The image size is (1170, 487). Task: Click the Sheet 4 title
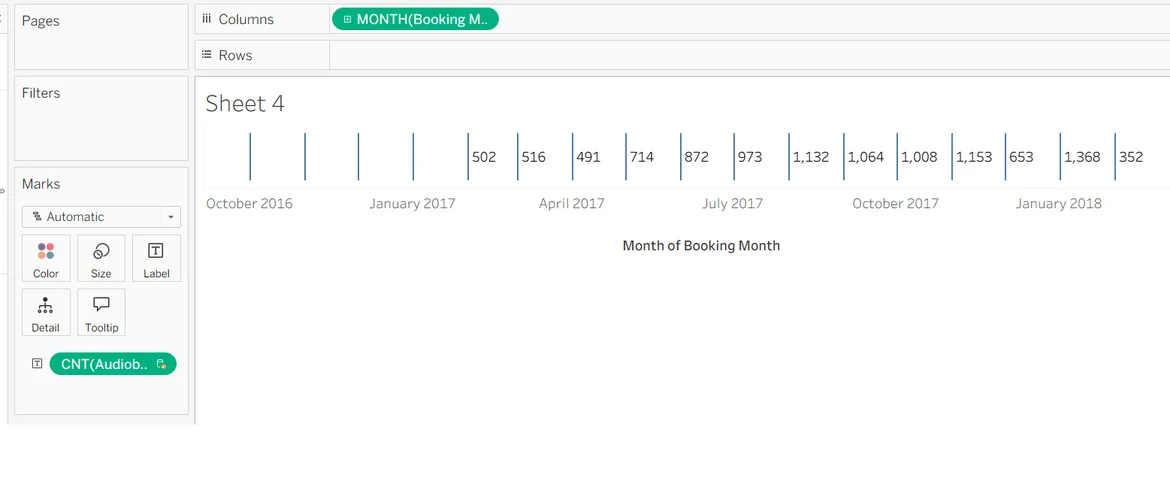tap(245, 104)
